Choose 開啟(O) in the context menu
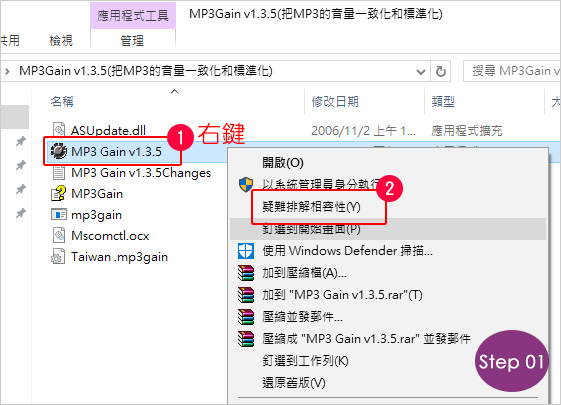561x405 pixels. click(x=387, y=162)
